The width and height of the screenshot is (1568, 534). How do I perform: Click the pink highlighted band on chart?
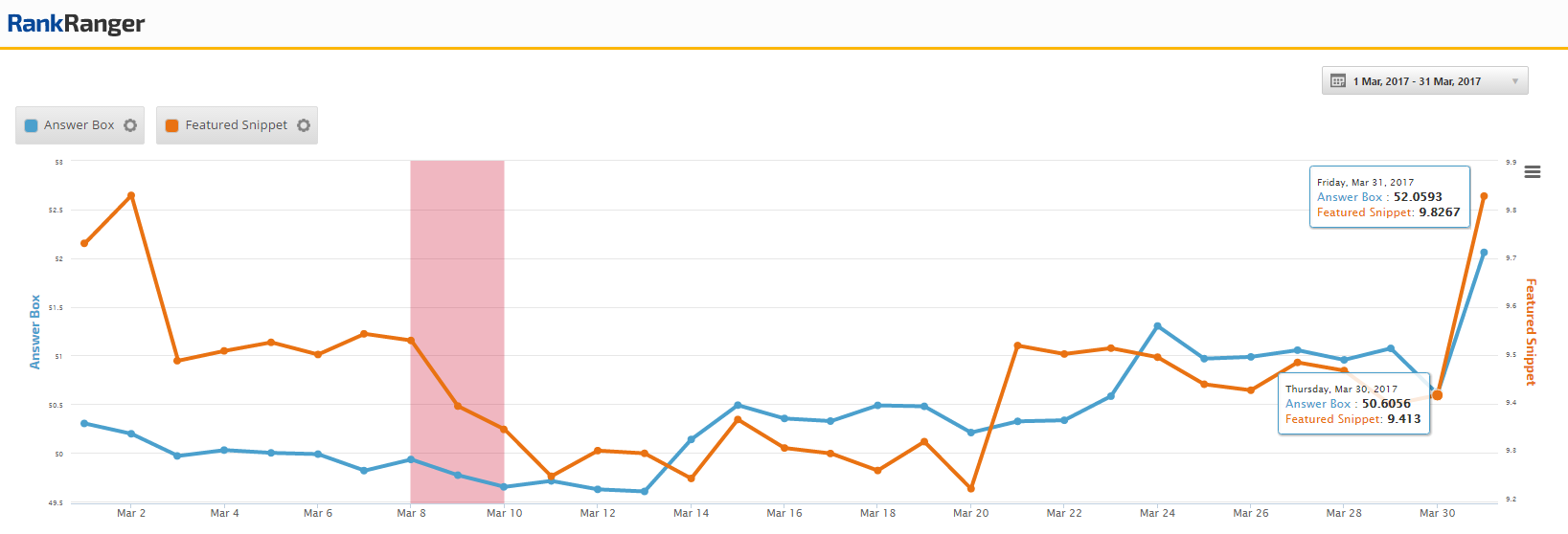457,287
